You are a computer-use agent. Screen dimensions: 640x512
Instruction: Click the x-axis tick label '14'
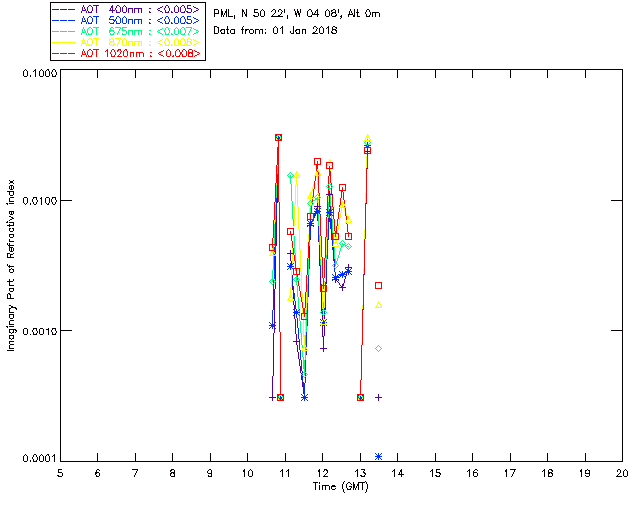[x=398, y=473]
